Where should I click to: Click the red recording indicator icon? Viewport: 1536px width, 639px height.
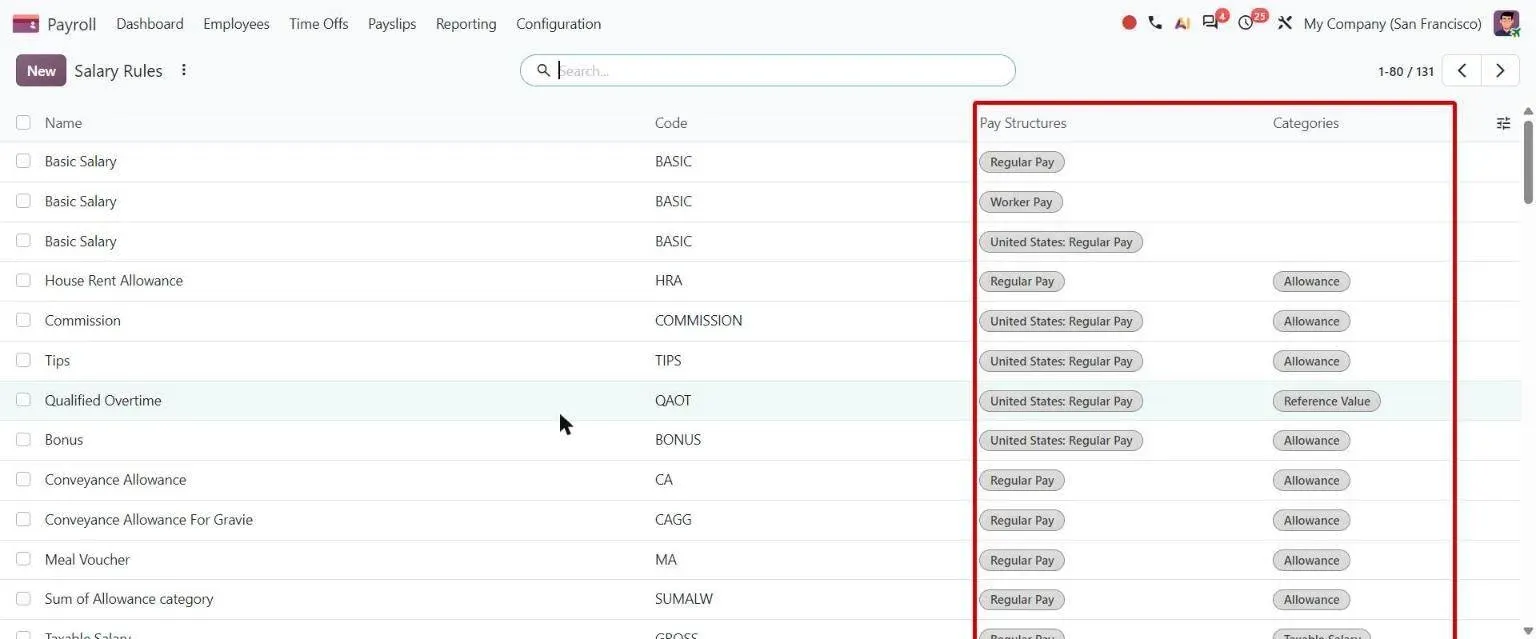tap(1129, 23)
